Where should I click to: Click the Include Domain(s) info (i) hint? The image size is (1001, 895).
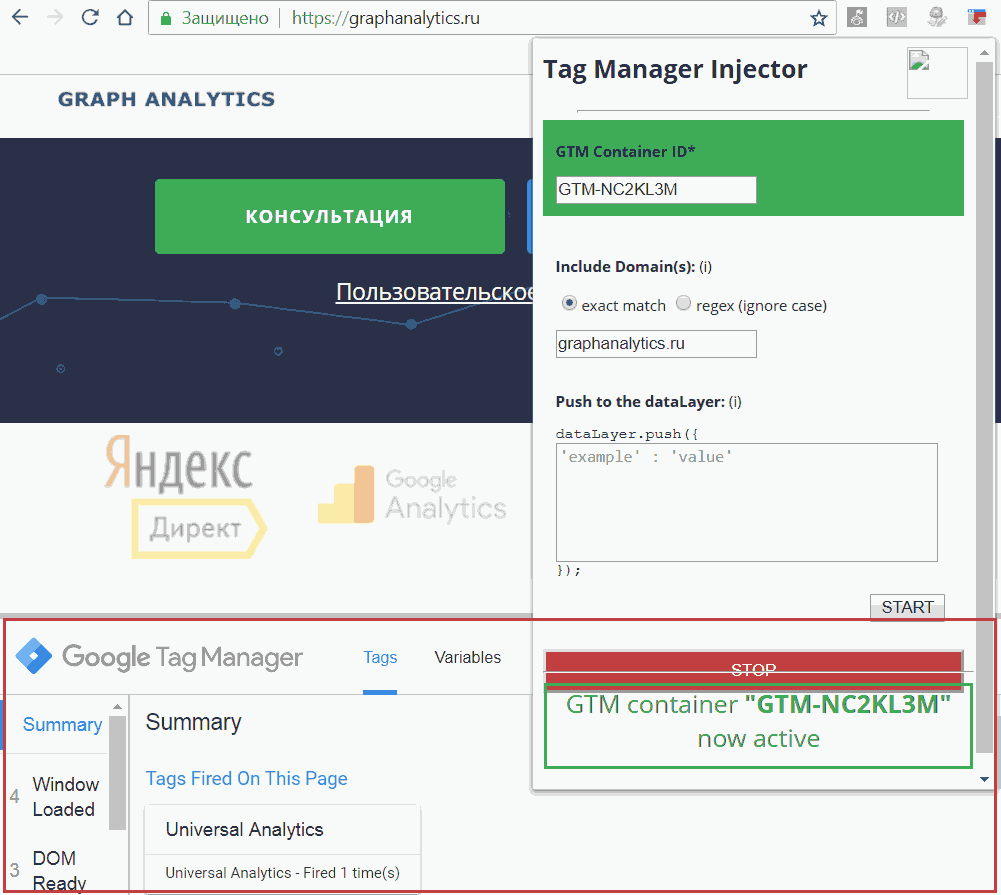pyautogui.click(x=705, y=267)
